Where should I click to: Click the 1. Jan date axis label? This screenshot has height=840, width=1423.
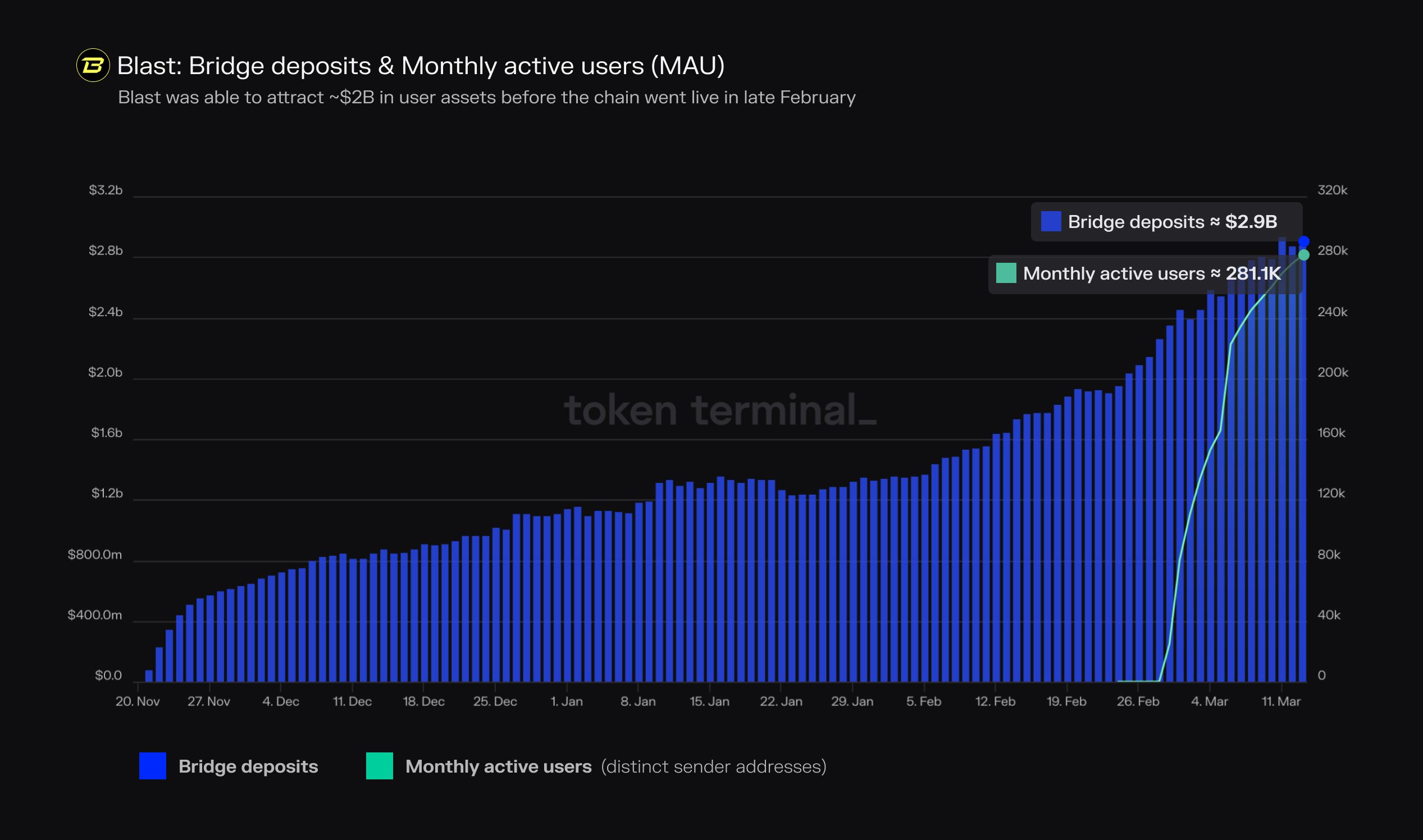tap(567, 701)
